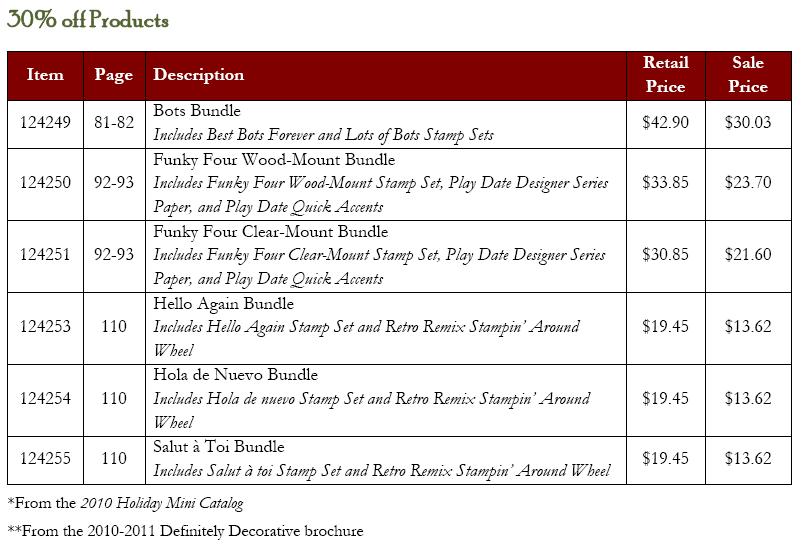Image resolution: width=804 pixels, height=545 pixels.
Task: Select item number 124250
Action: pyautogui.click(x=46, y=183)
